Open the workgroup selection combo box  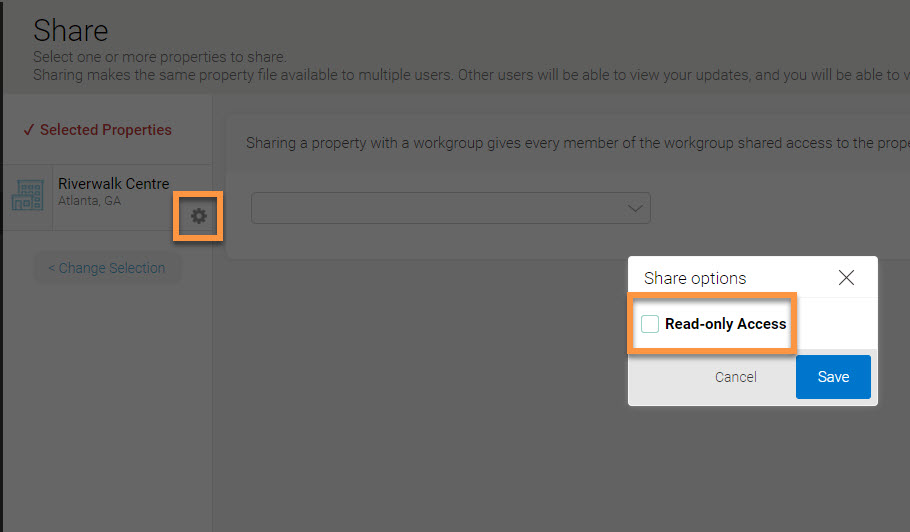click(440, 208)
